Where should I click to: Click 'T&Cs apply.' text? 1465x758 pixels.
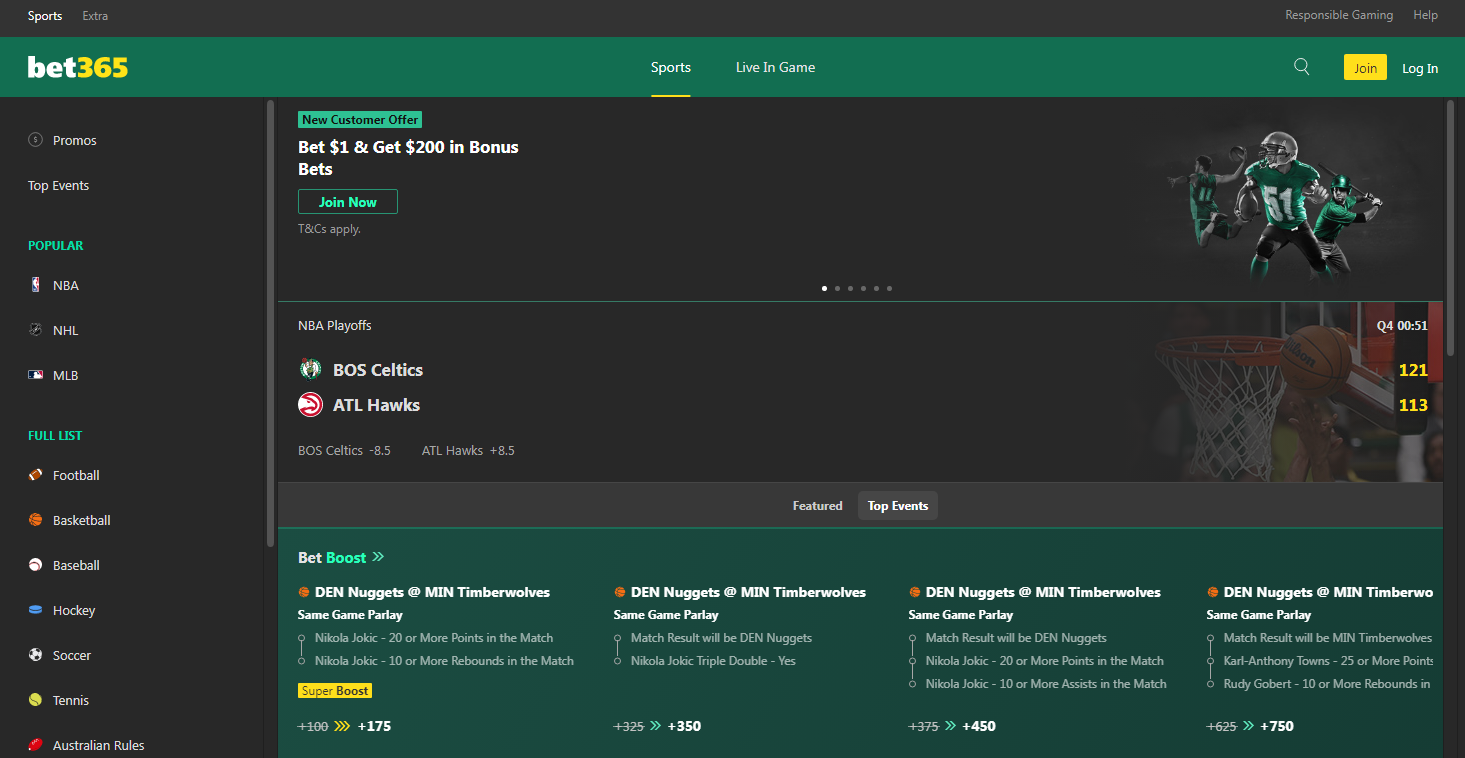click(x=329, y=229)
